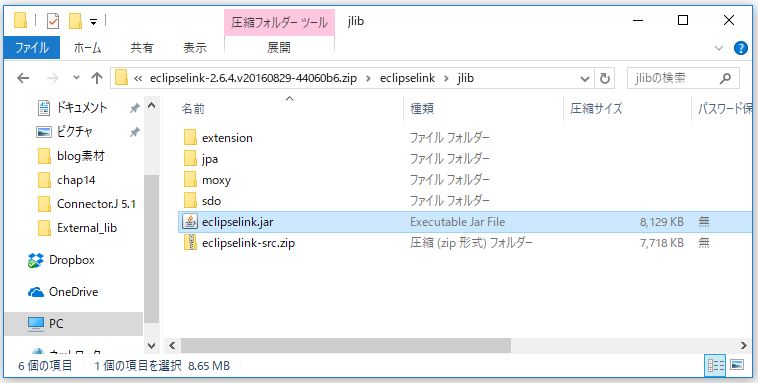
Task: Click horizontal scrollbar right arrow
Action: pos(743,345)
